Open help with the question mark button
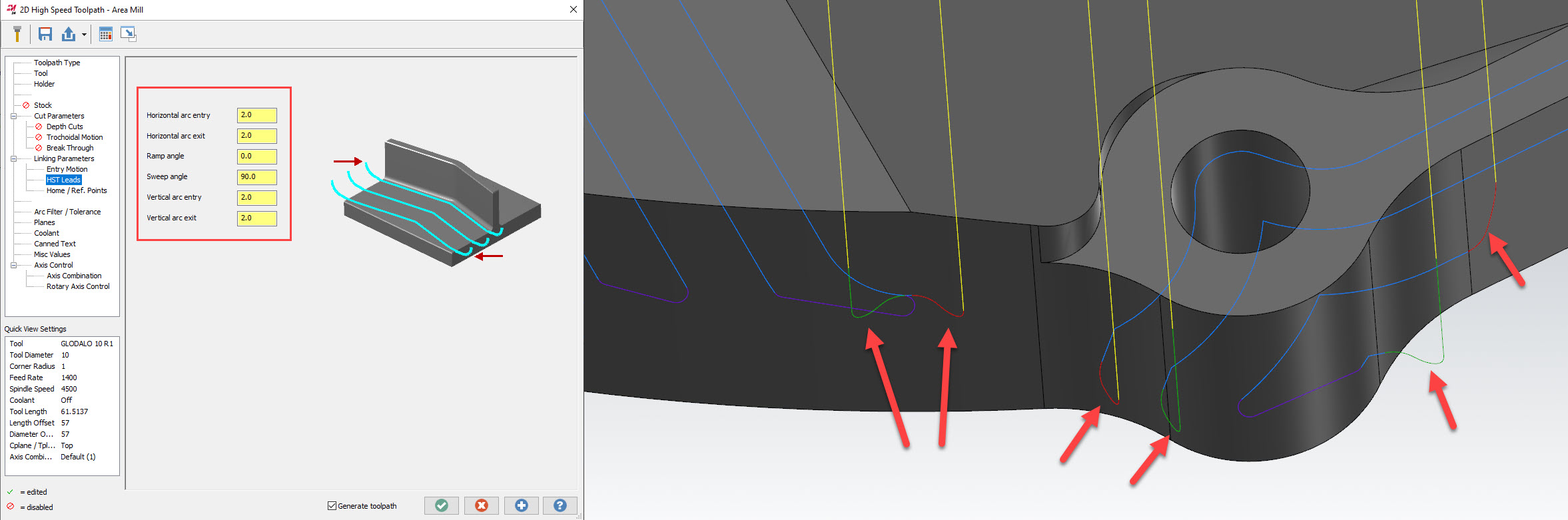The image size is (1568, 520). [x=560, y=506]
